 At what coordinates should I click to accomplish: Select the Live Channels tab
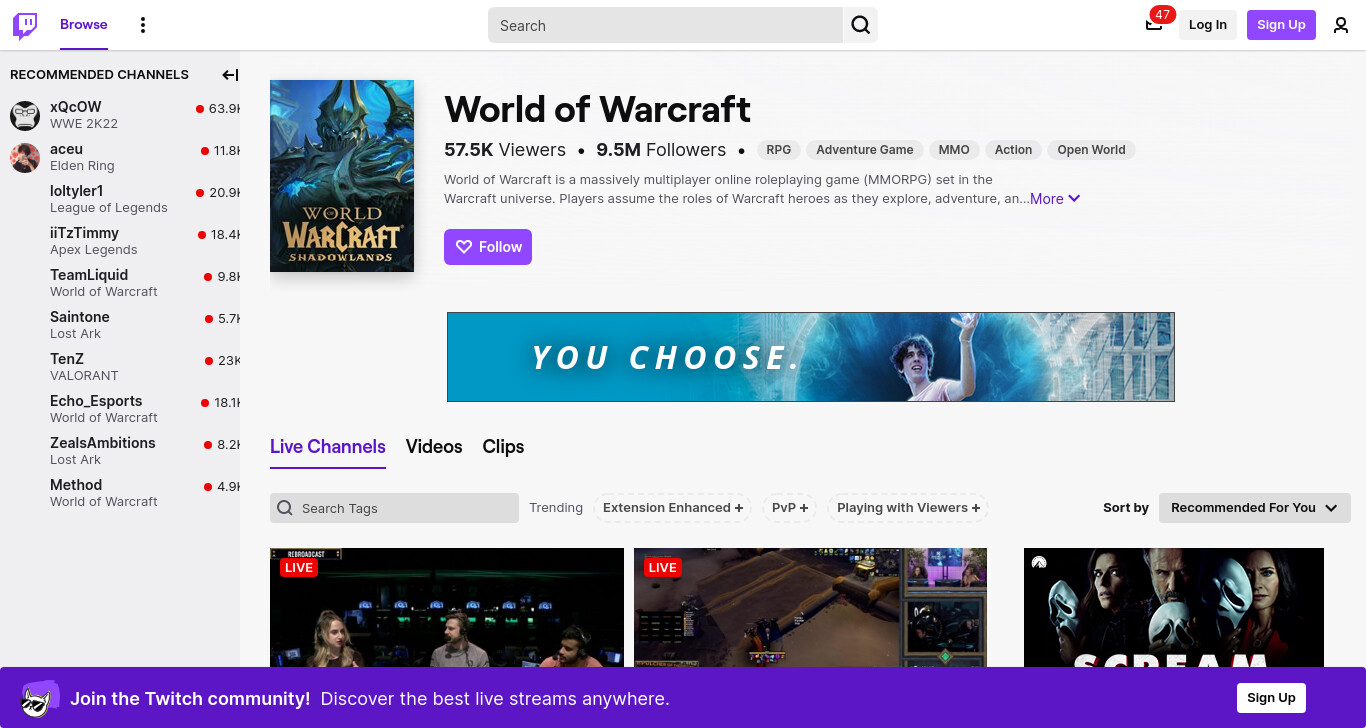[328, 447]
